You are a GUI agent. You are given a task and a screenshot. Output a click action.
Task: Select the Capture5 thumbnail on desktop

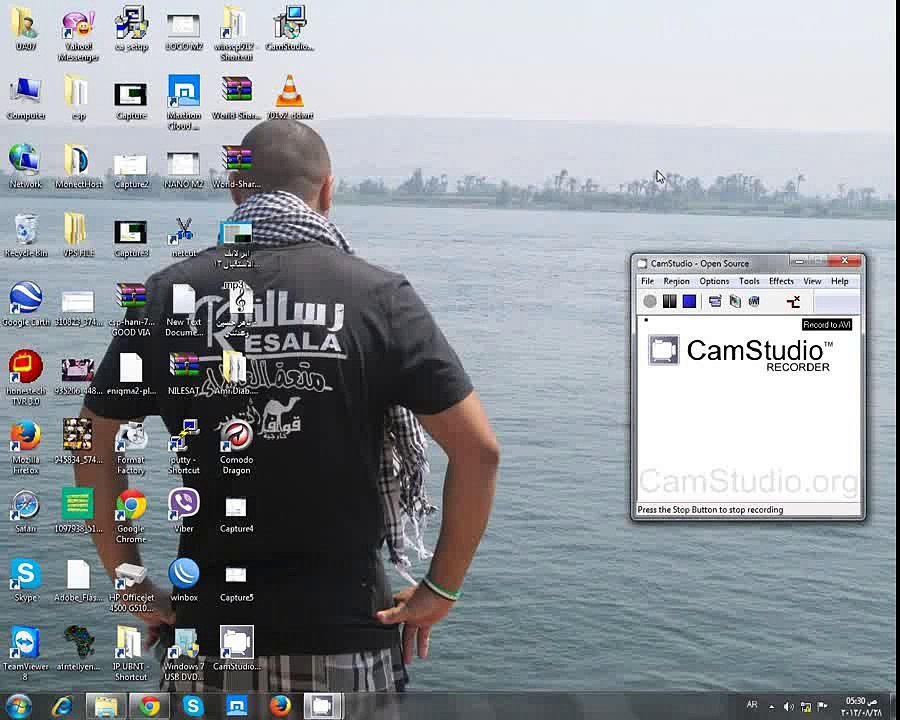236,583
